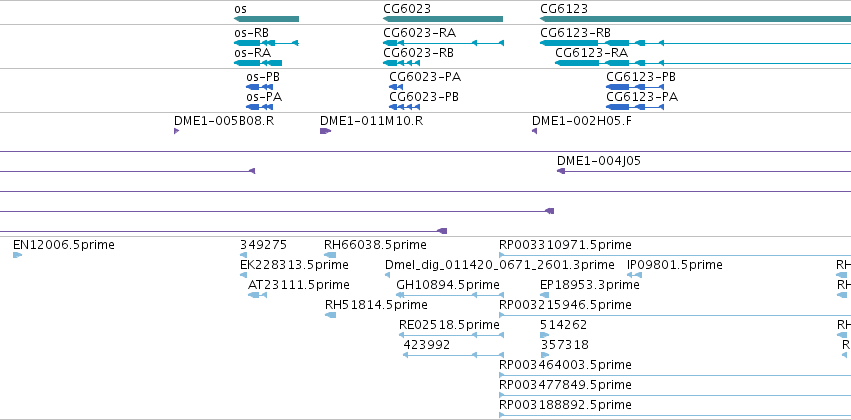Select the RP003310971.5prime EST feature

click(675, 255)
